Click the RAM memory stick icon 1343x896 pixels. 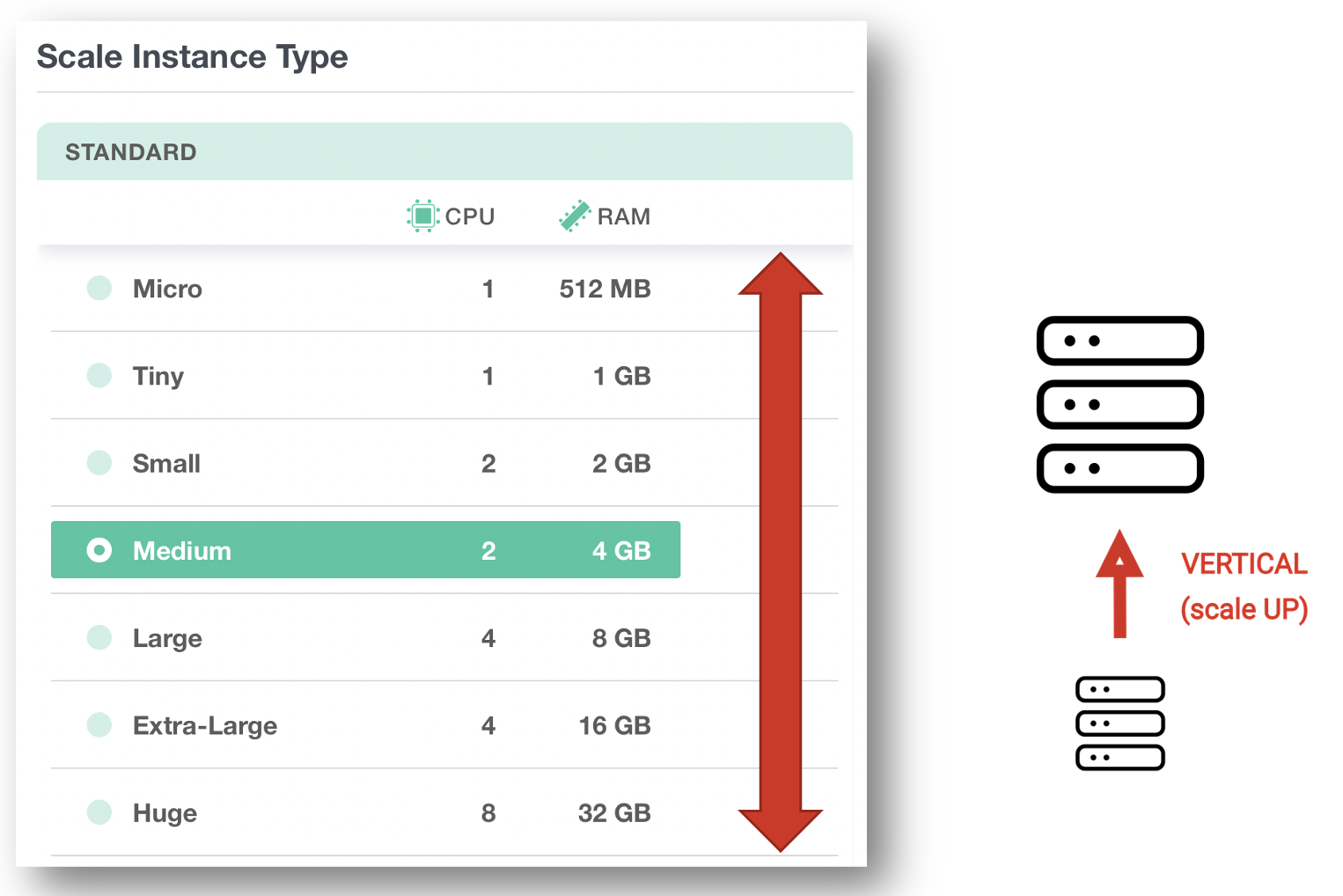575,216
